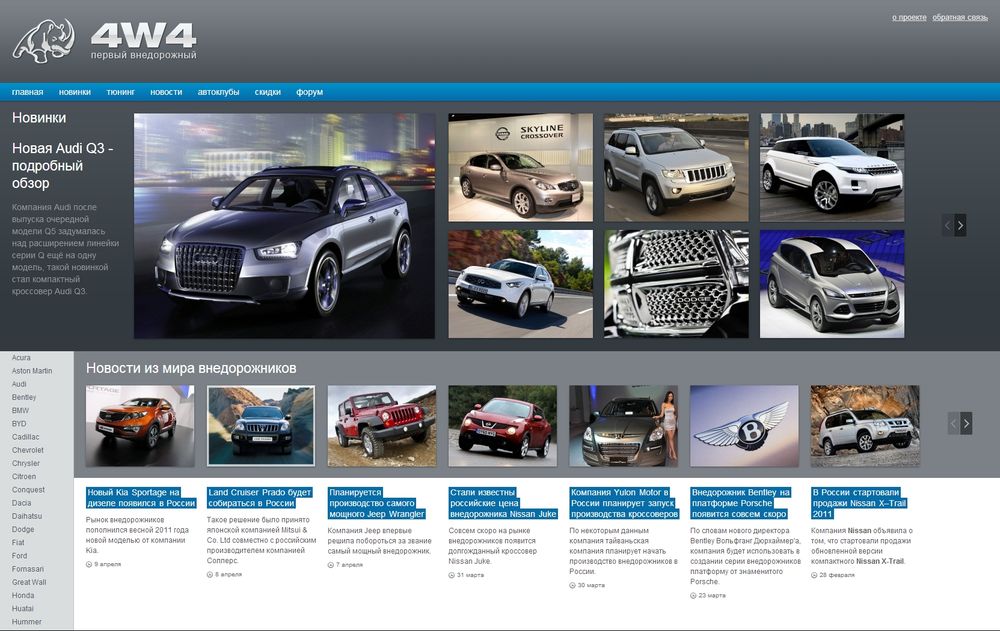Click the rhino logo icon
Viewport: 1000px width, 631px height.
[x=44, y=41]
